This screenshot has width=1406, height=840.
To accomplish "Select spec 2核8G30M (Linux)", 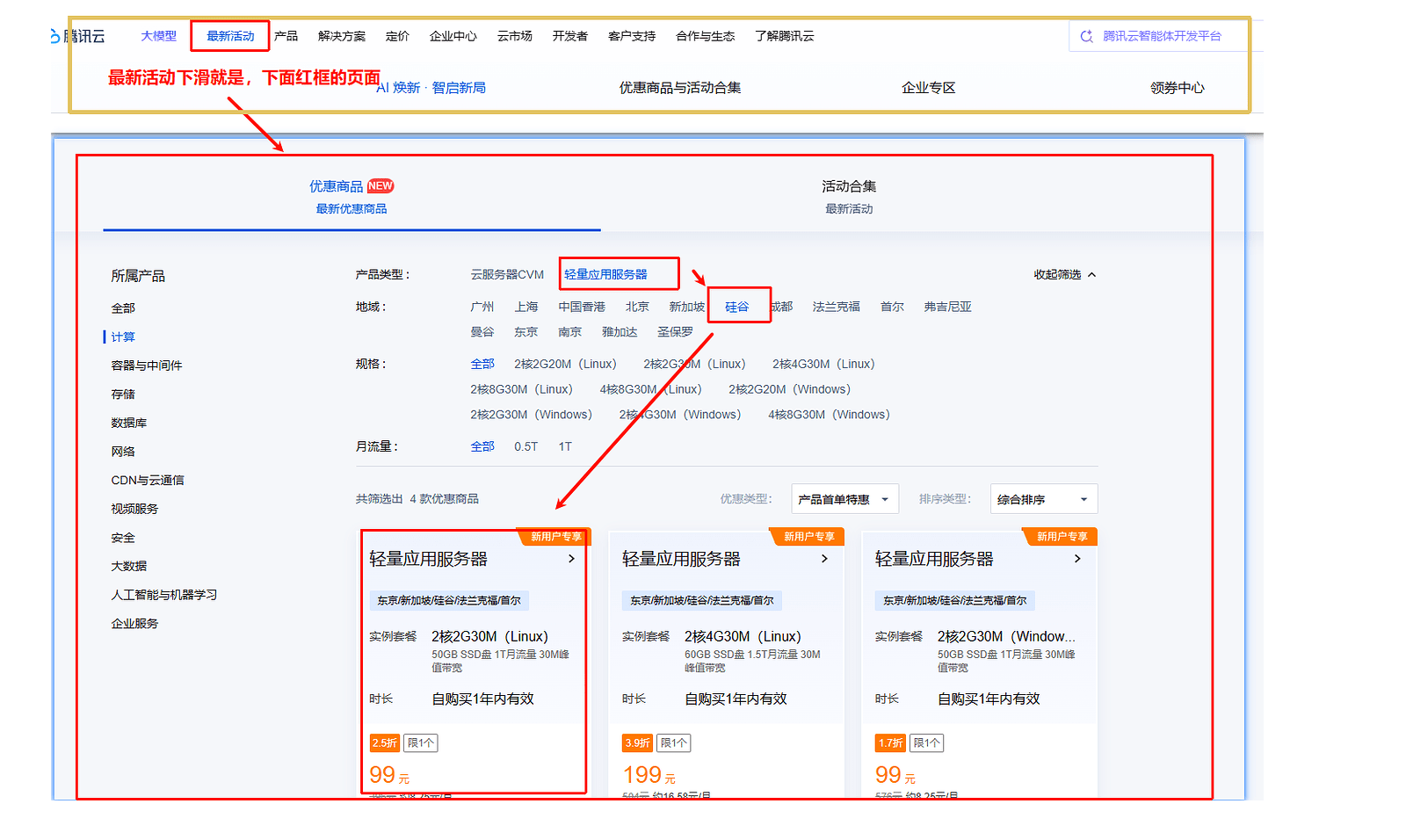I will (521, 390).
